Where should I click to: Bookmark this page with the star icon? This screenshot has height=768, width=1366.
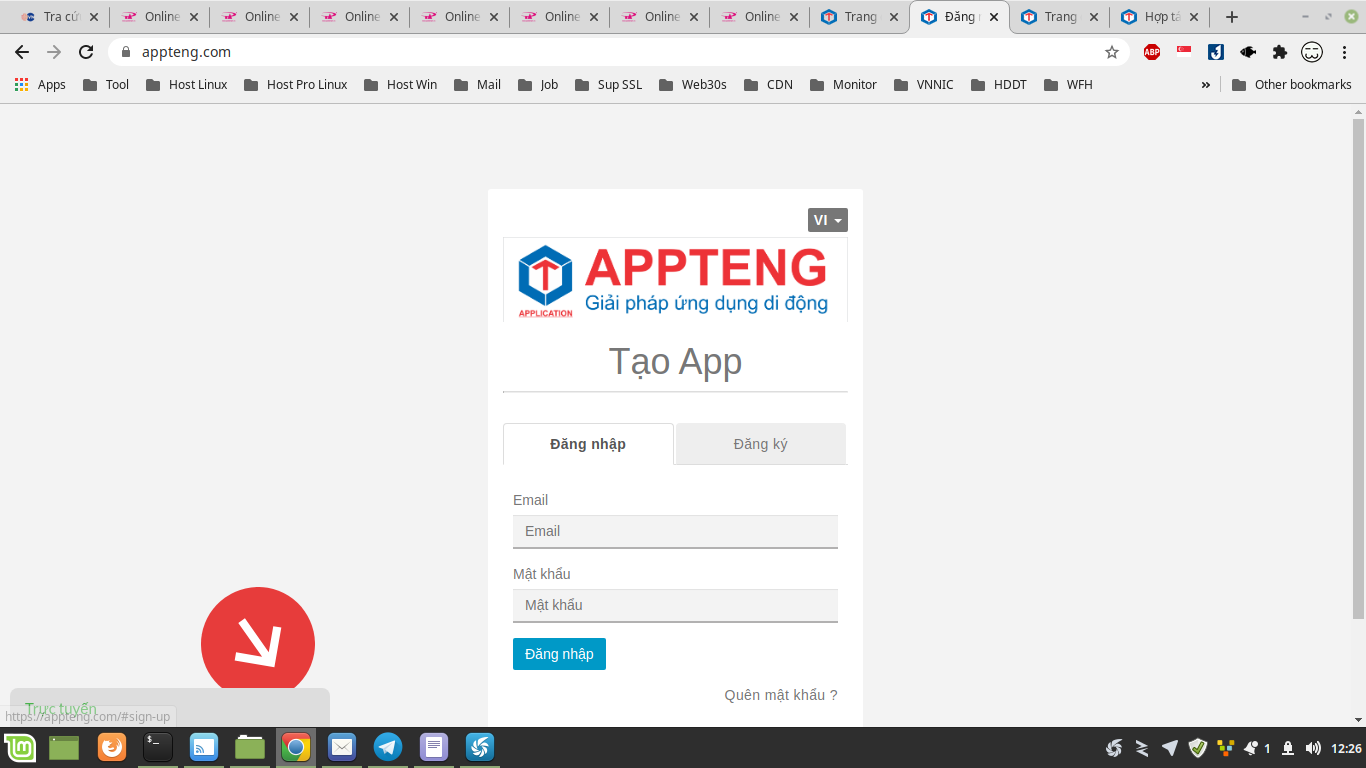tap(1112, 52)
